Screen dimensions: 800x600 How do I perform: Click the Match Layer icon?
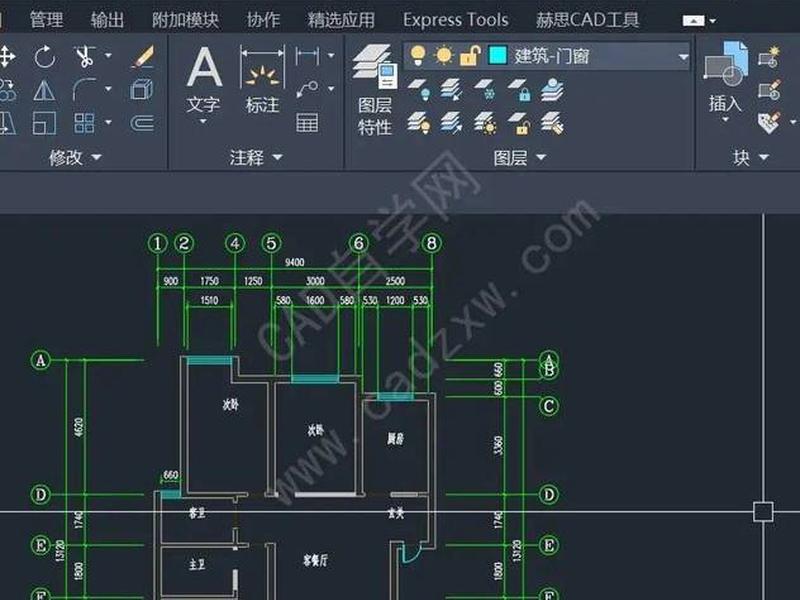[x=552, y=123]
